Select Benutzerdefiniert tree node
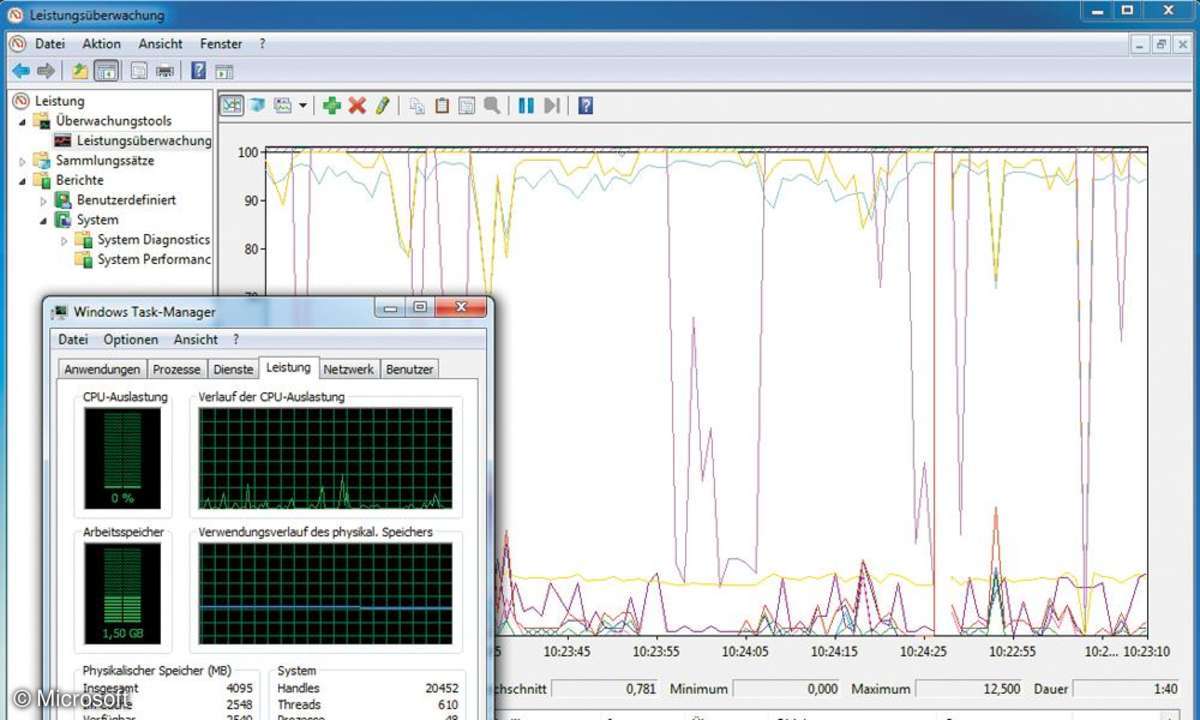Screen dimensions: 1200x720 tap(126, 200)
